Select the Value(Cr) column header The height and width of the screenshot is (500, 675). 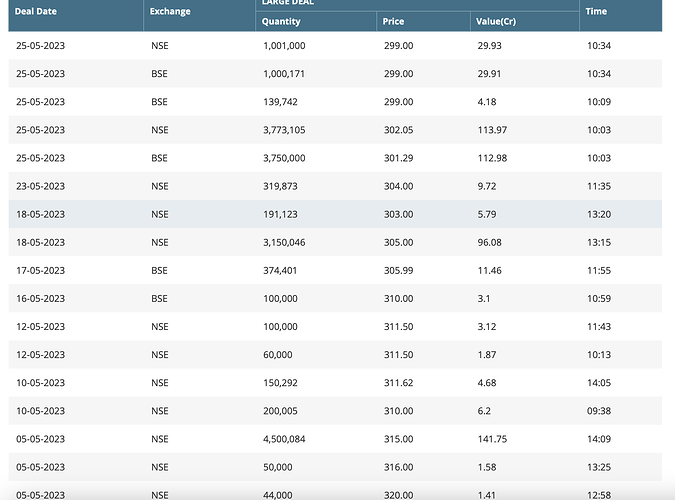(x=495, y=21)
